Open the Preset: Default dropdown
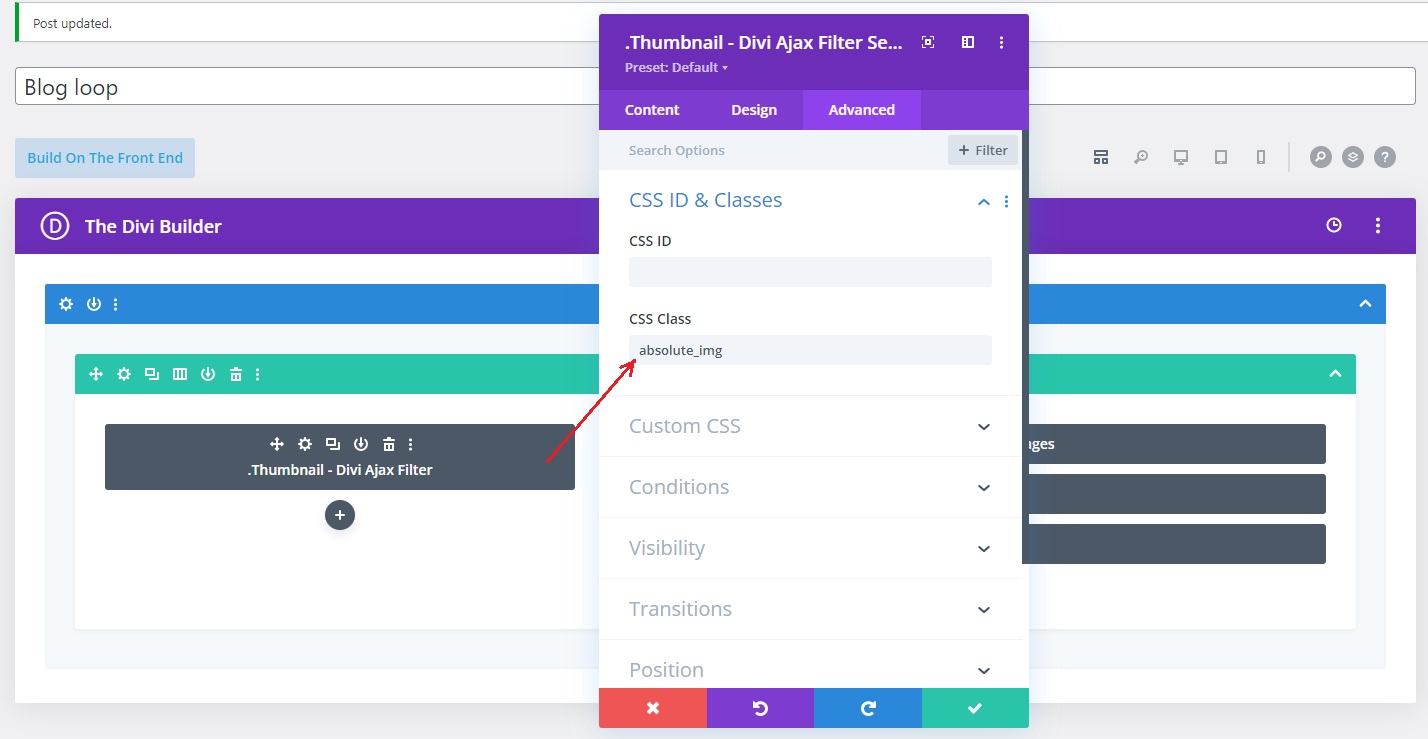The width and height of the screenshot is (1428, 739). [x=677, y=68]
